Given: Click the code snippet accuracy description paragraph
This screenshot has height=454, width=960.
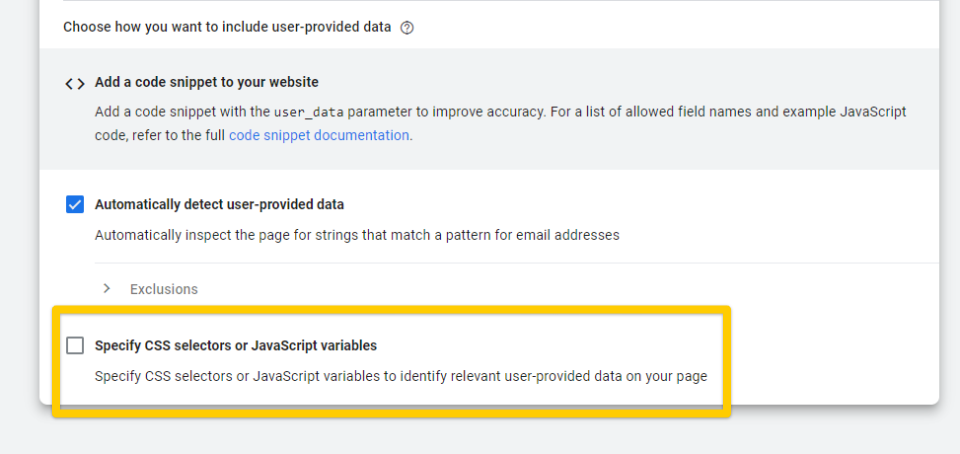Looking at the screenshot, I should tap(500, 124).
